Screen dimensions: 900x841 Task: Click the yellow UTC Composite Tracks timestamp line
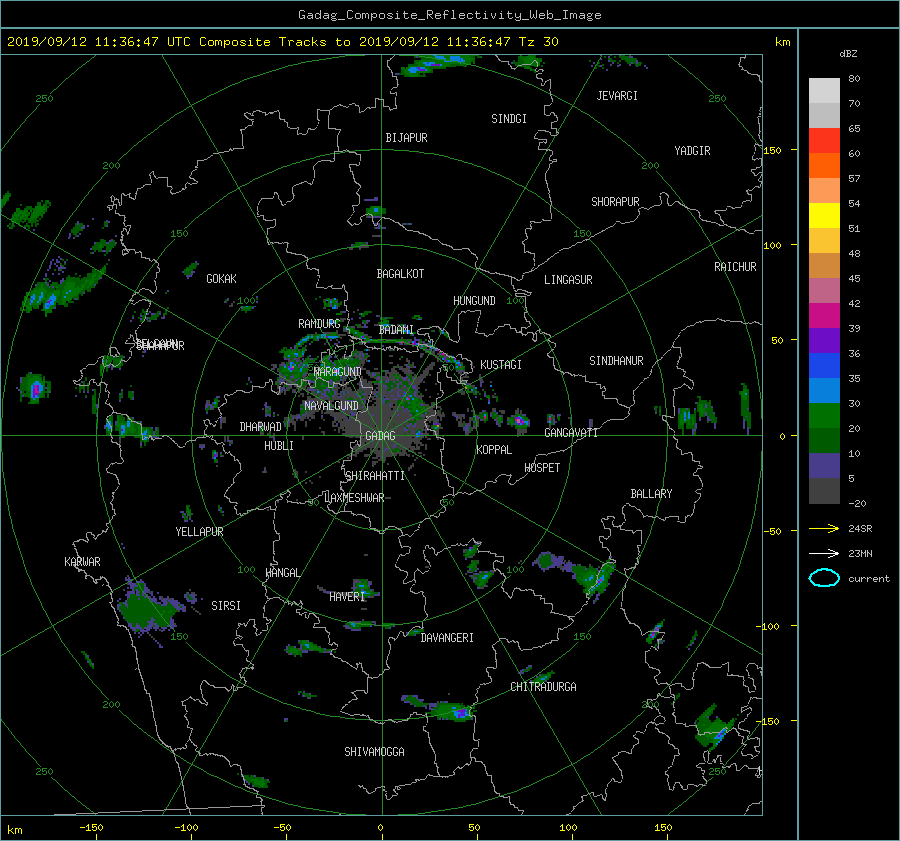coord(282,42)
